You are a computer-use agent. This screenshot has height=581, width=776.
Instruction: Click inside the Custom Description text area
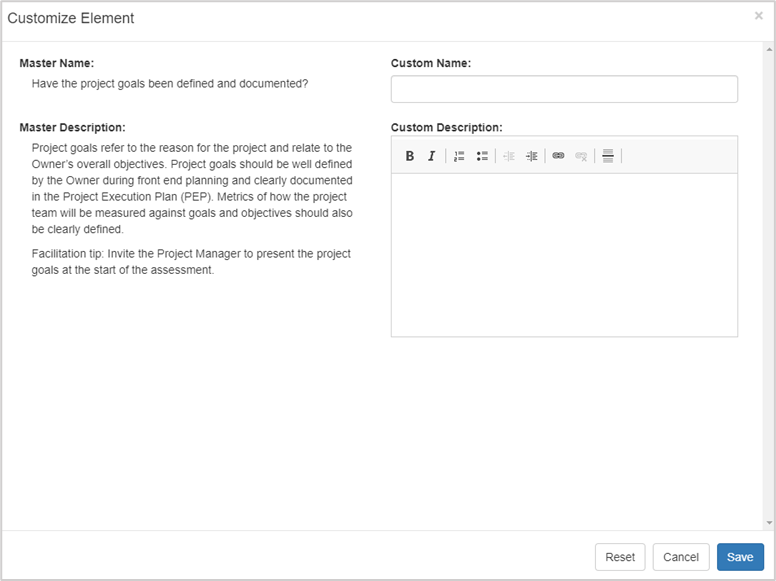[564, 254]
